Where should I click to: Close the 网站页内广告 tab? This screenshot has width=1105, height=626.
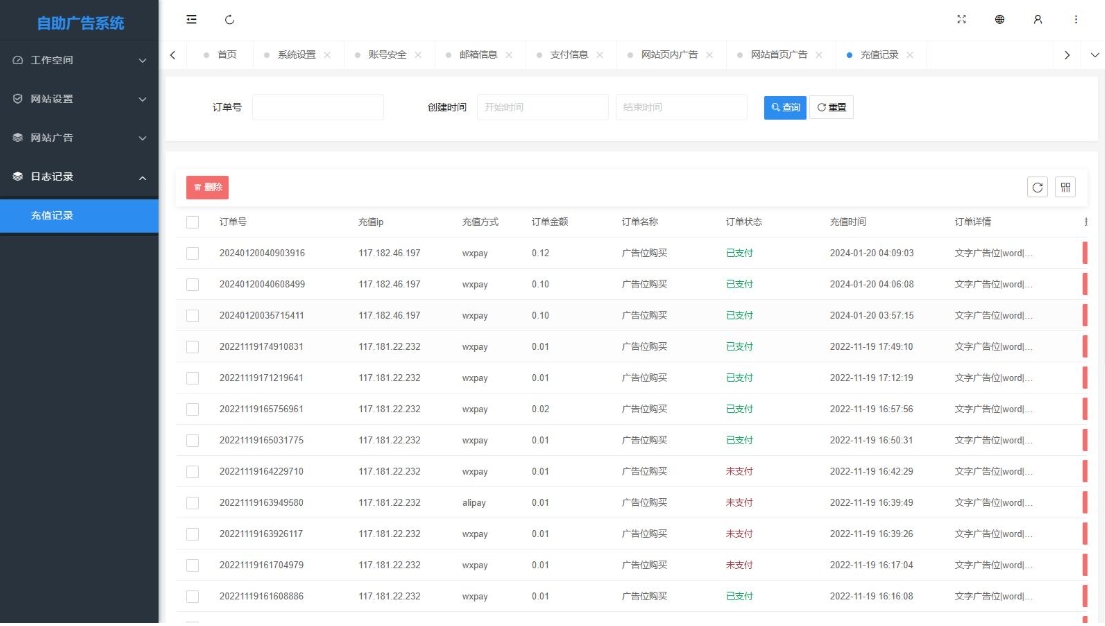point(709,55)
